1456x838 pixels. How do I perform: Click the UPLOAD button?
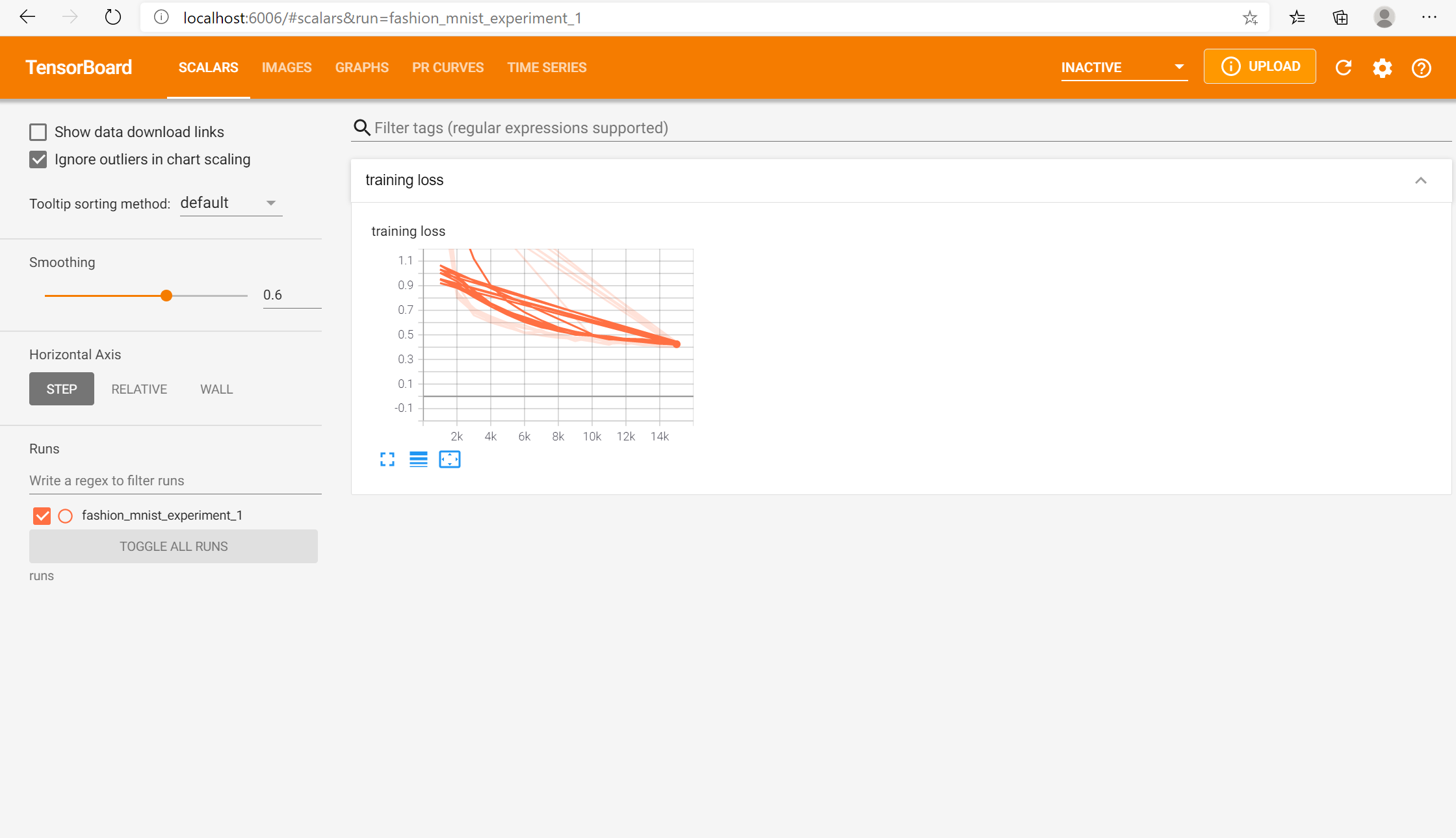[x=1260, y=66]
